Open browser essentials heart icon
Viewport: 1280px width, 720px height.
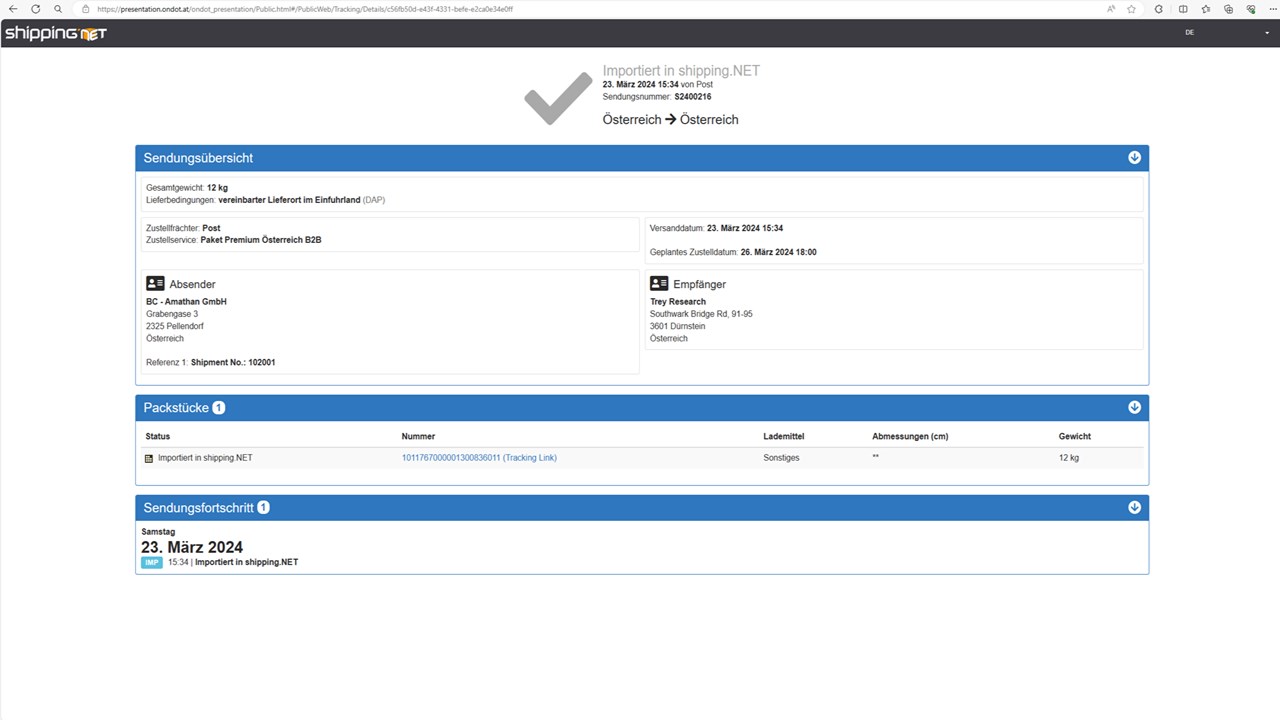[x=1250, y=9]
